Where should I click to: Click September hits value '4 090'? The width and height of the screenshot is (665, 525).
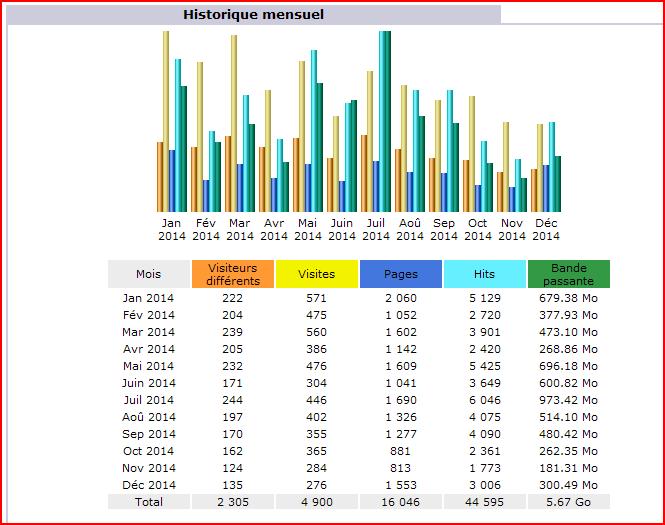[x=485, y=434]
